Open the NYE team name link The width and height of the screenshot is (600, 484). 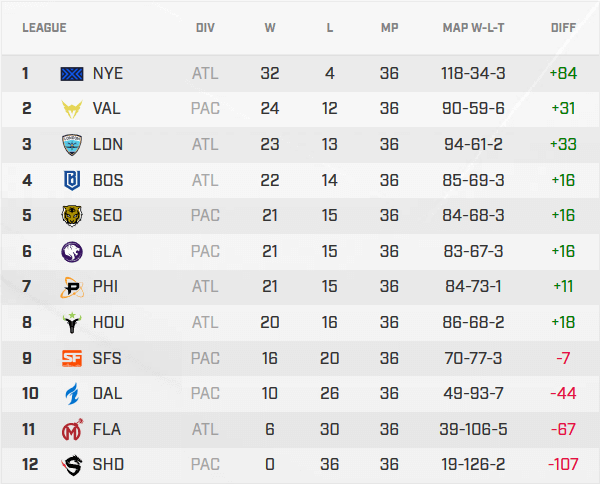[x=107, y=73]
